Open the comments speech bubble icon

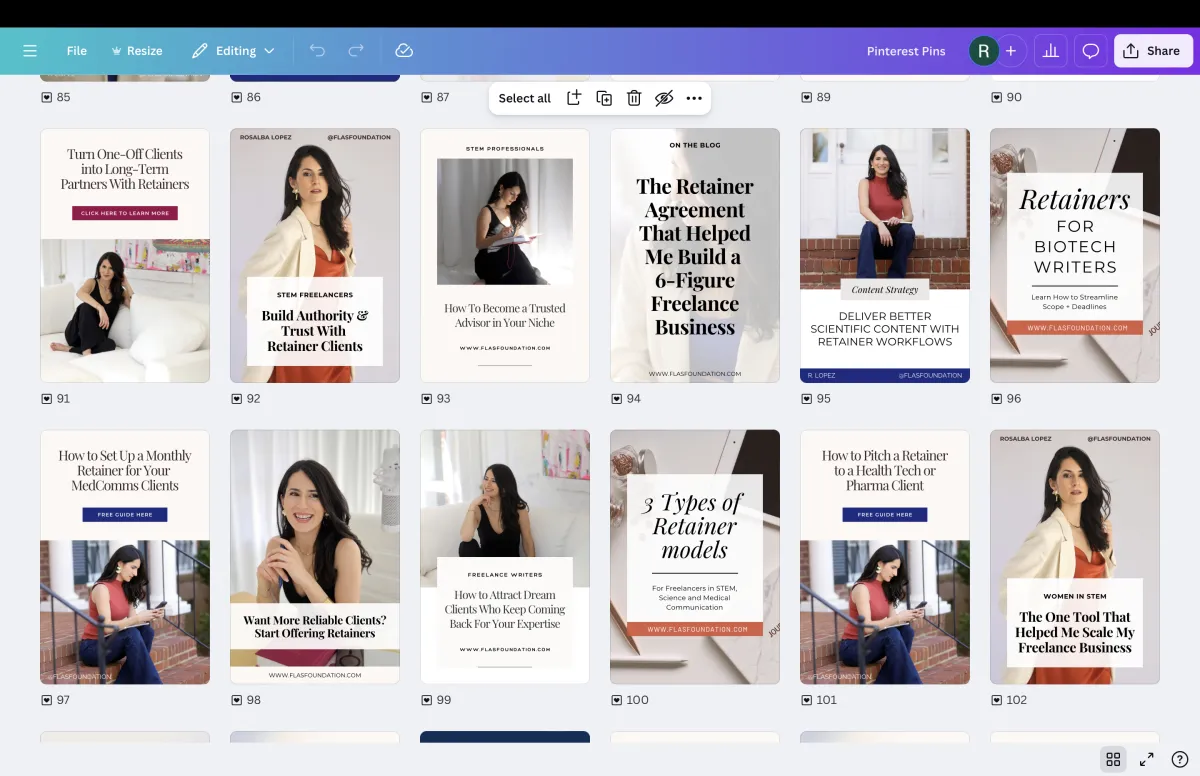pos(1091,51)
